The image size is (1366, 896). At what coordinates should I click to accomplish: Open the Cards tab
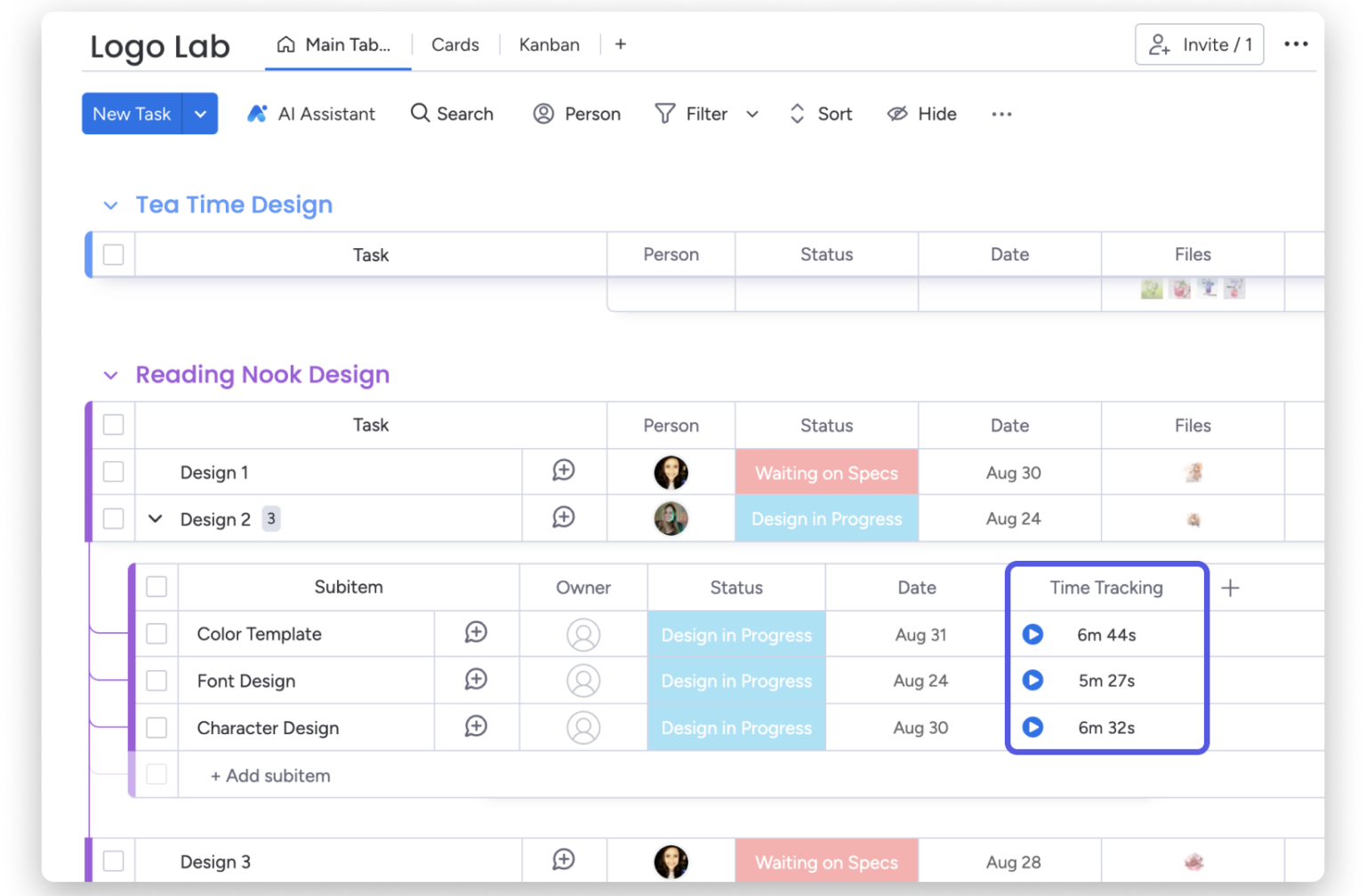coord(454,44)
